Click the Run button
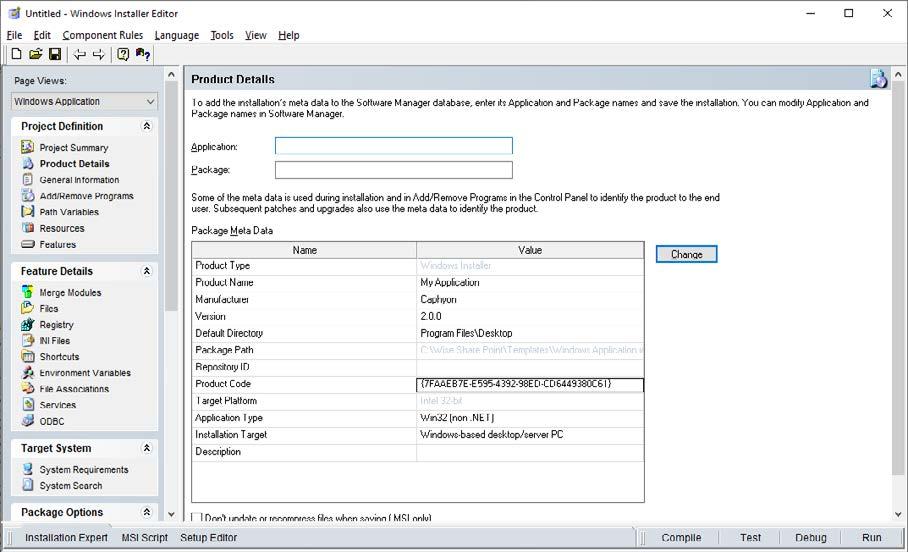 pos(872,538)
